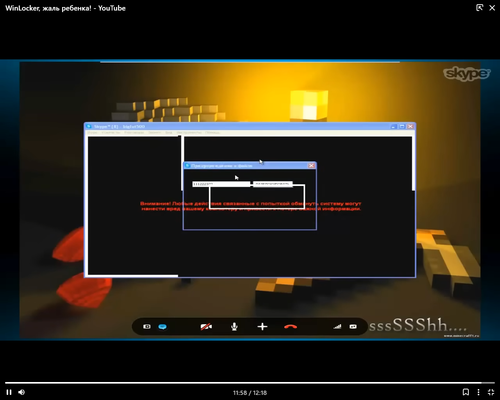The image size is (500, 400).
Task: Mute the player volume speaker icon
Action: (22, 392)
